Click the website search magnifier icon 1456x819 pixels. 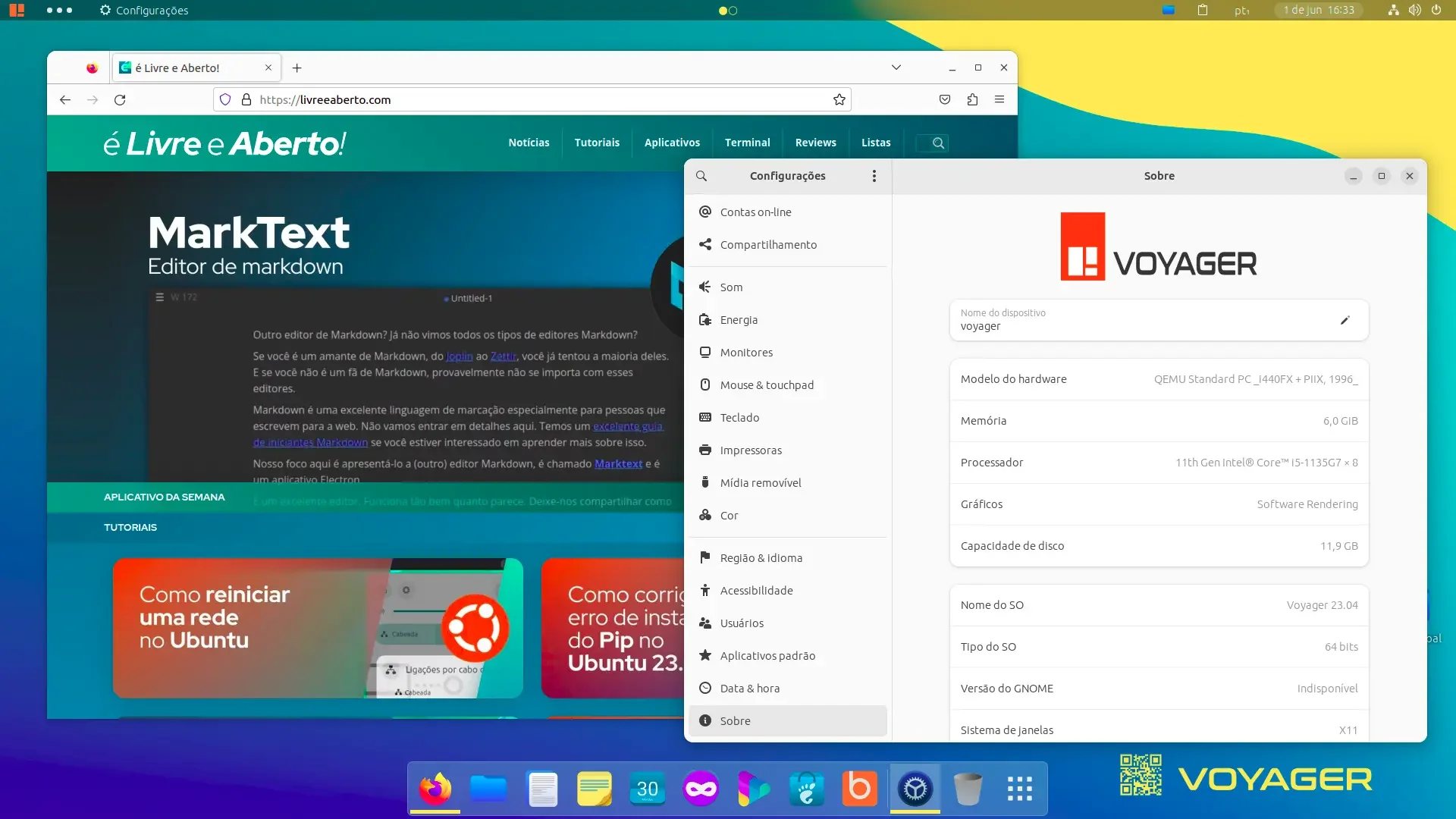tap(938, 143)
